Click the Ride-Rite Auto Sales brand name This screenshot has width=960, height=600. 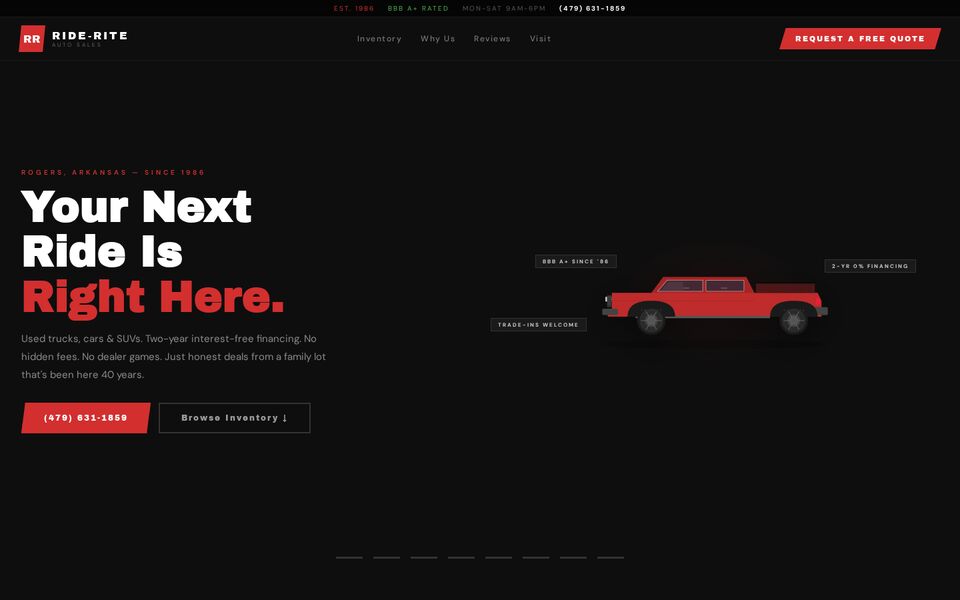(x=89, y=39)
